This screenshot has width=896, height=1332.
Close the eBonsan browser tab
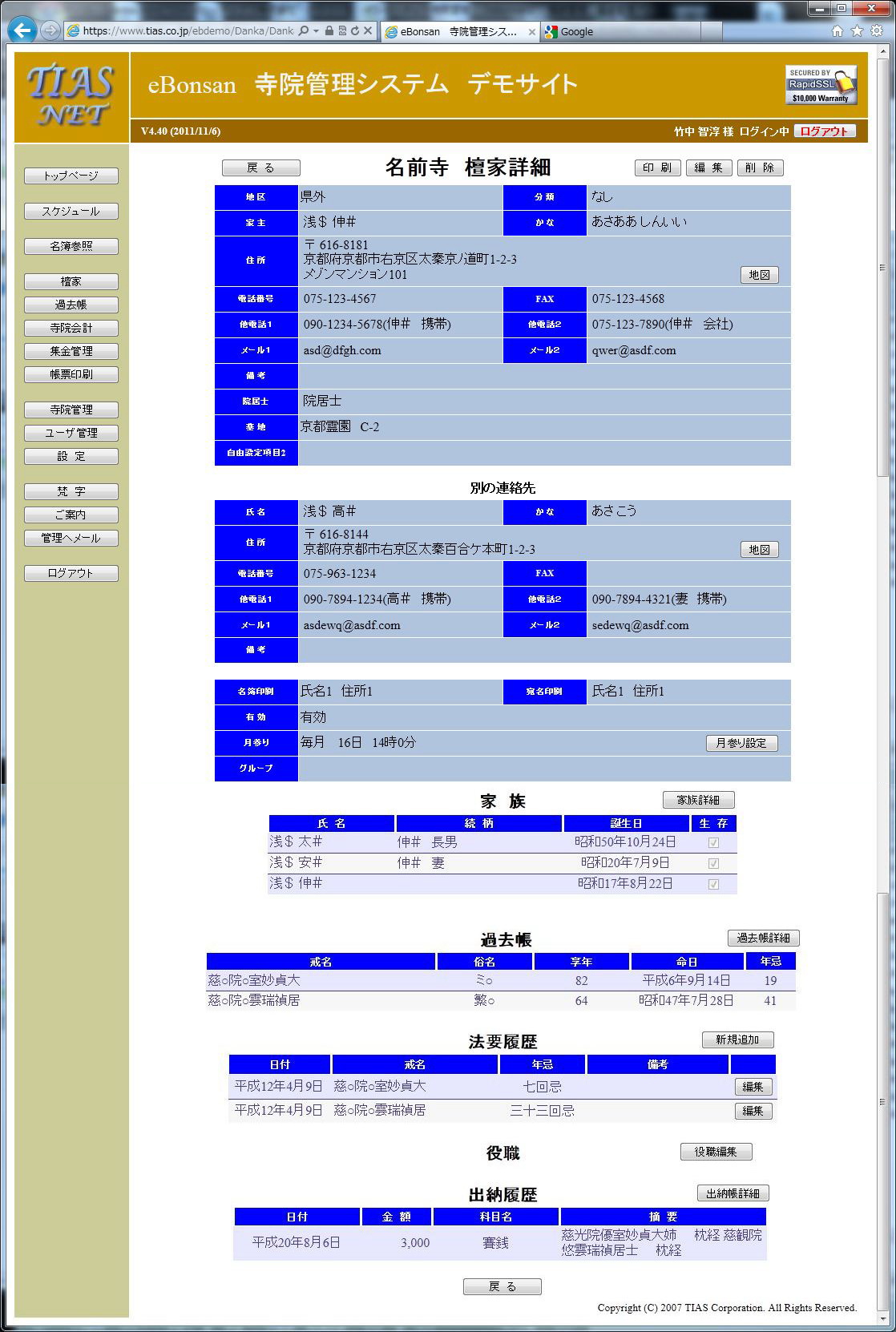tap(532, 32)
